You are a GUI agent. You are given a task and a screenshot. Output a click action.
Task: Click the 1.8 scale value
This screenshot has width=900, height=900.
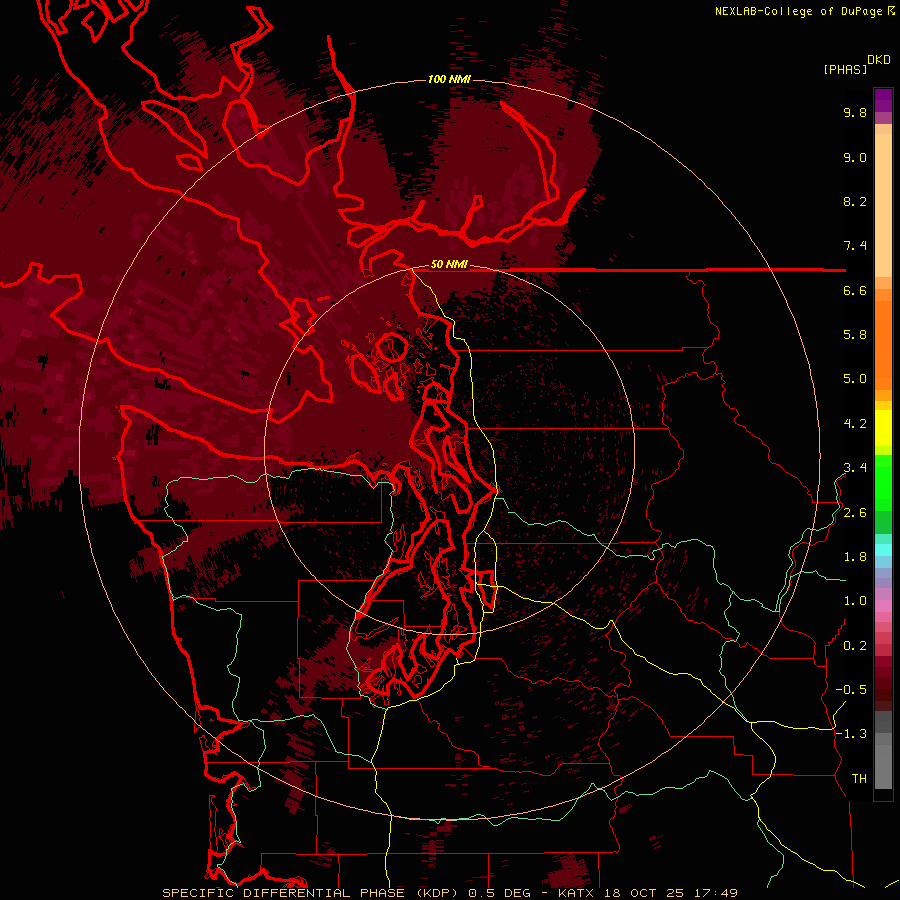pyautogui.click(x=855, y=557)
